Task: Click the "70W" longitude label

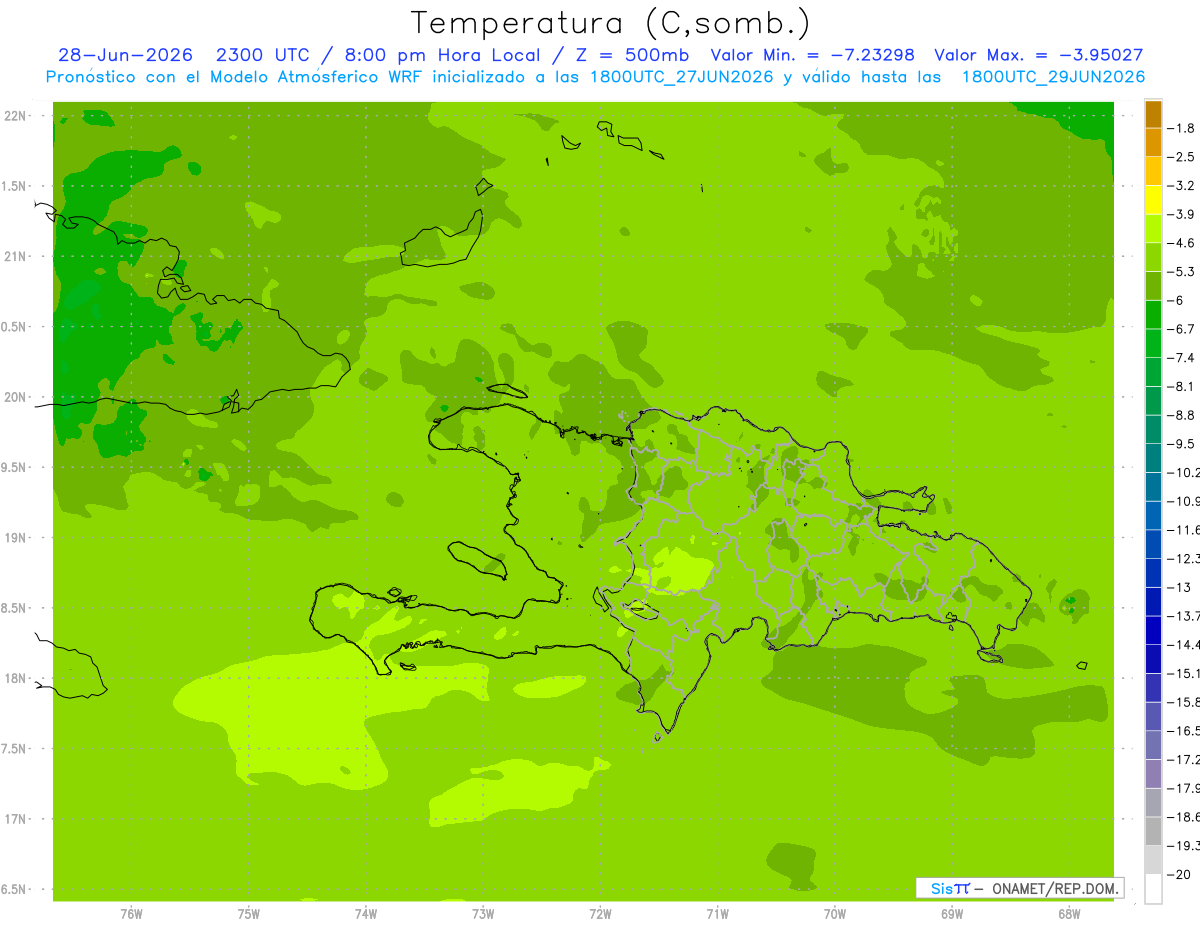Action: (835, 914)
